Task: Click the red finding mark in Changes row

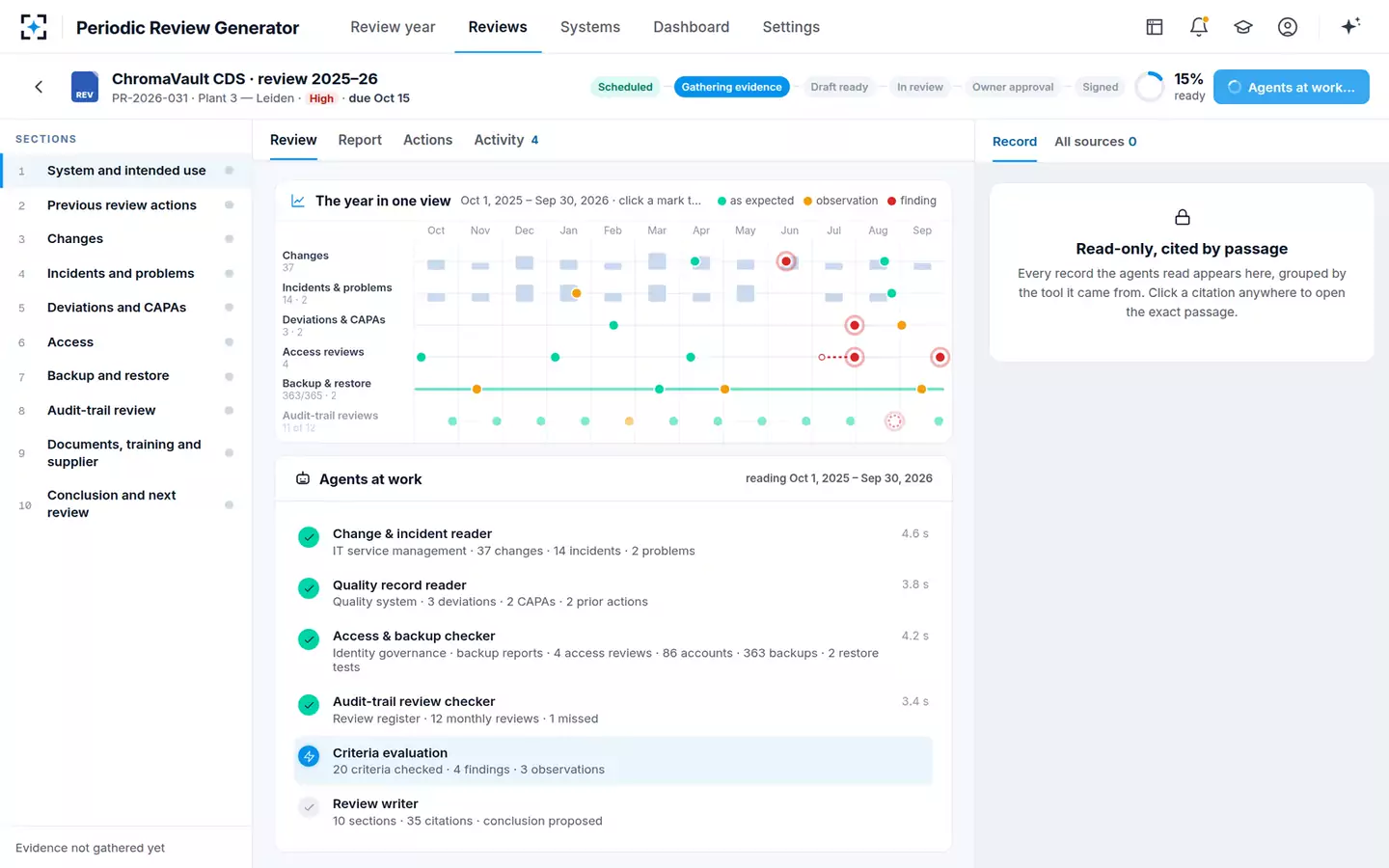Action: pyautogui.click(x=787, y=261)
